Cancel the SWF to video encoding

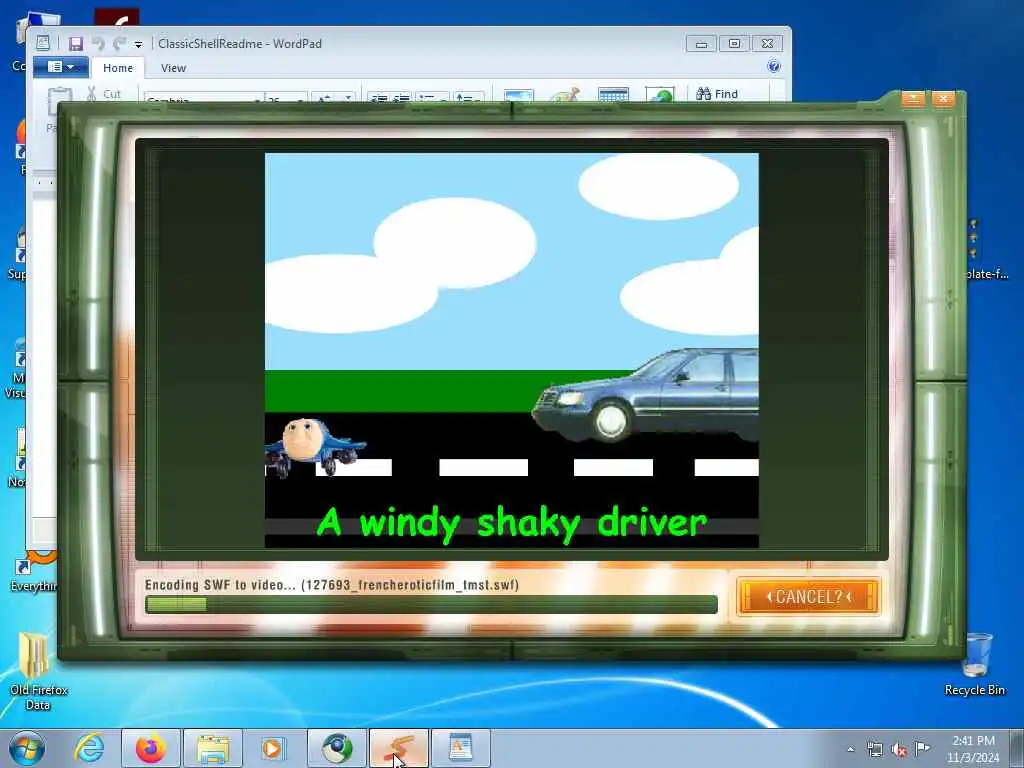tap(809, 596)
